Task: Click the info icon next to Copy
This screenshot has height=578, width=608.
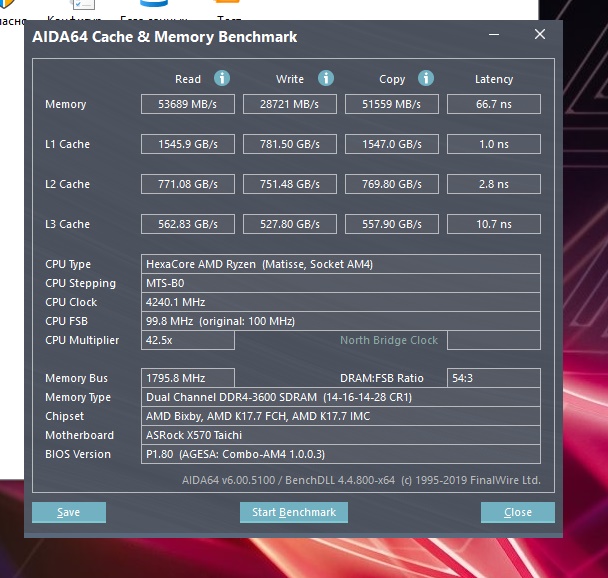Action: coord(426,78)
